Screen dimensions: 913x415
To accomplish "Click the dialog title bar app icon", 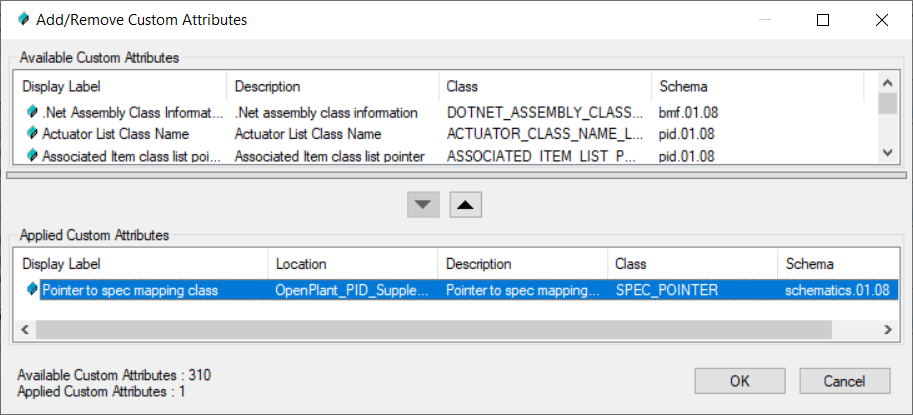I will (x=23, y=20).
